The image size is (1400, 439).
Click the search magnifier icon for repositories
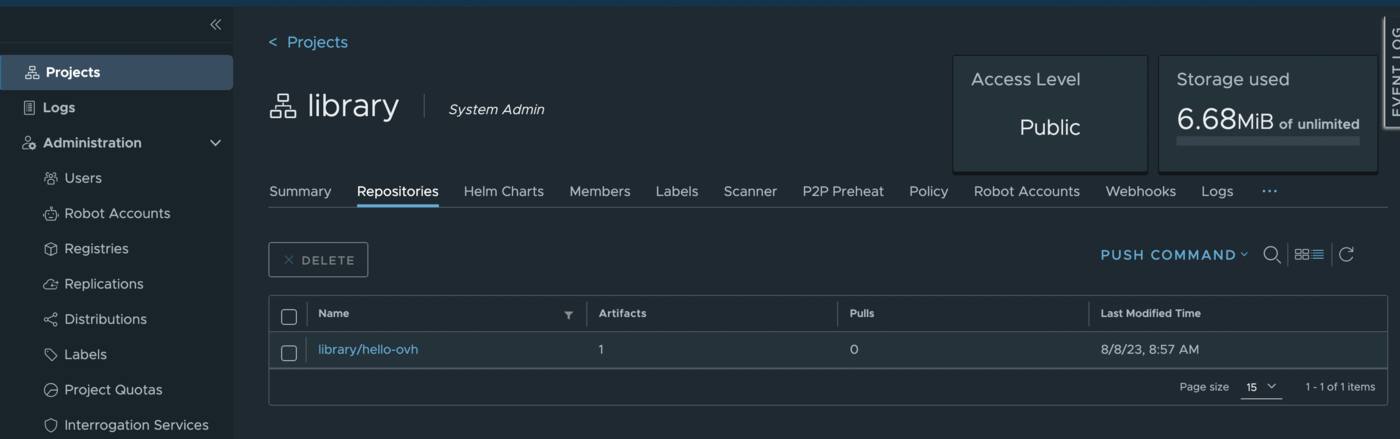pyautogui.click(x=1271, y=255)
